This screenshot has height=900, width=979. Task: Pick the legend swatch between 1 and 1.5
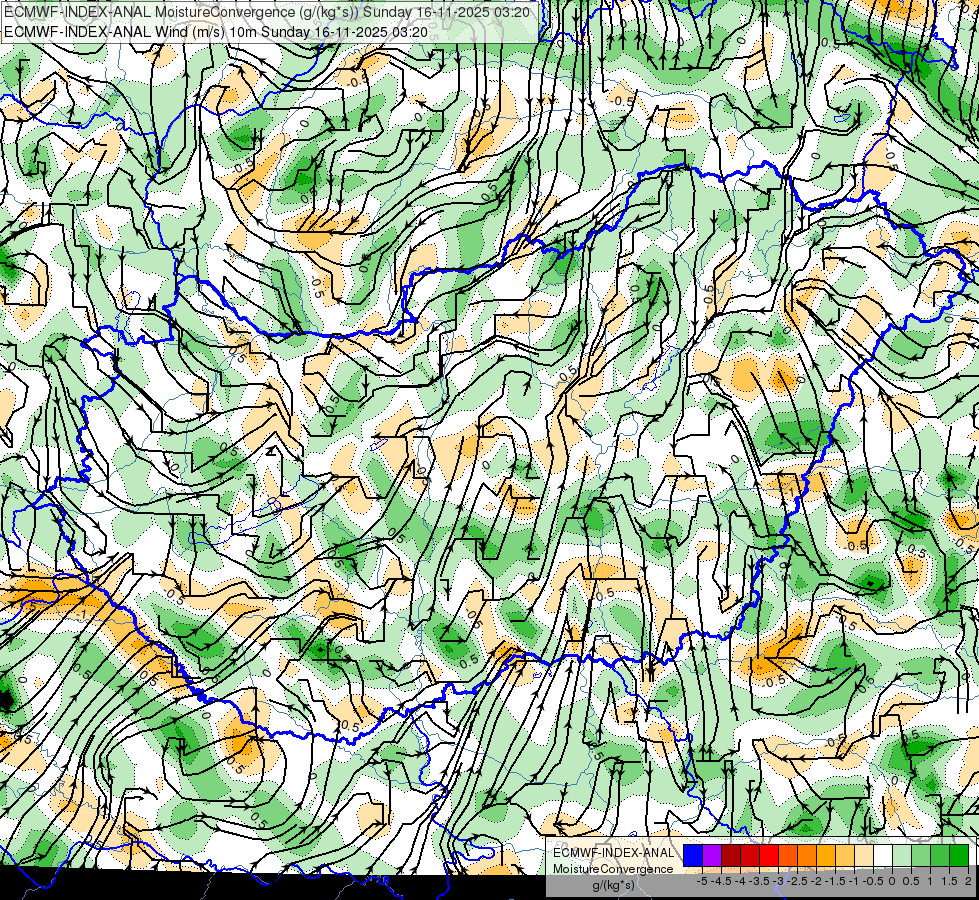[x=940, y=856]
